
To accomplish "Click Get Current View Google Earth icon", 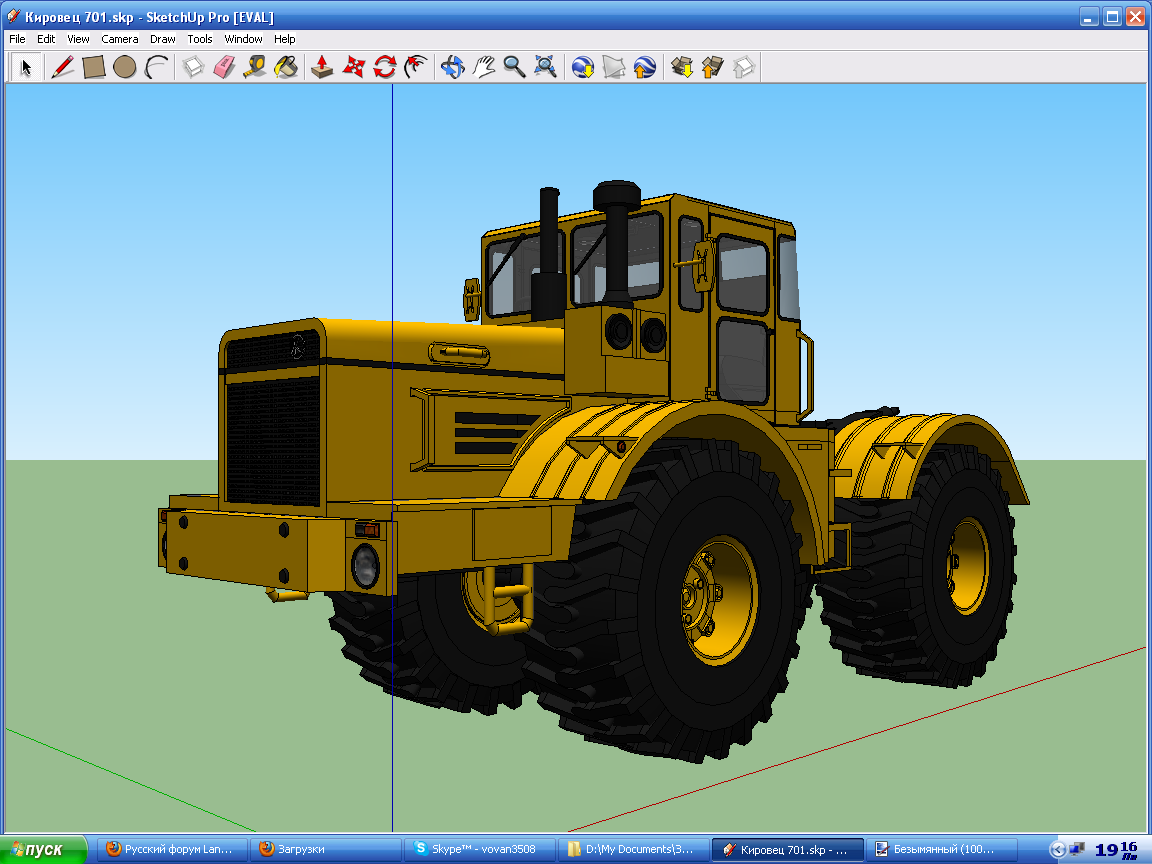I will [583, 68].
